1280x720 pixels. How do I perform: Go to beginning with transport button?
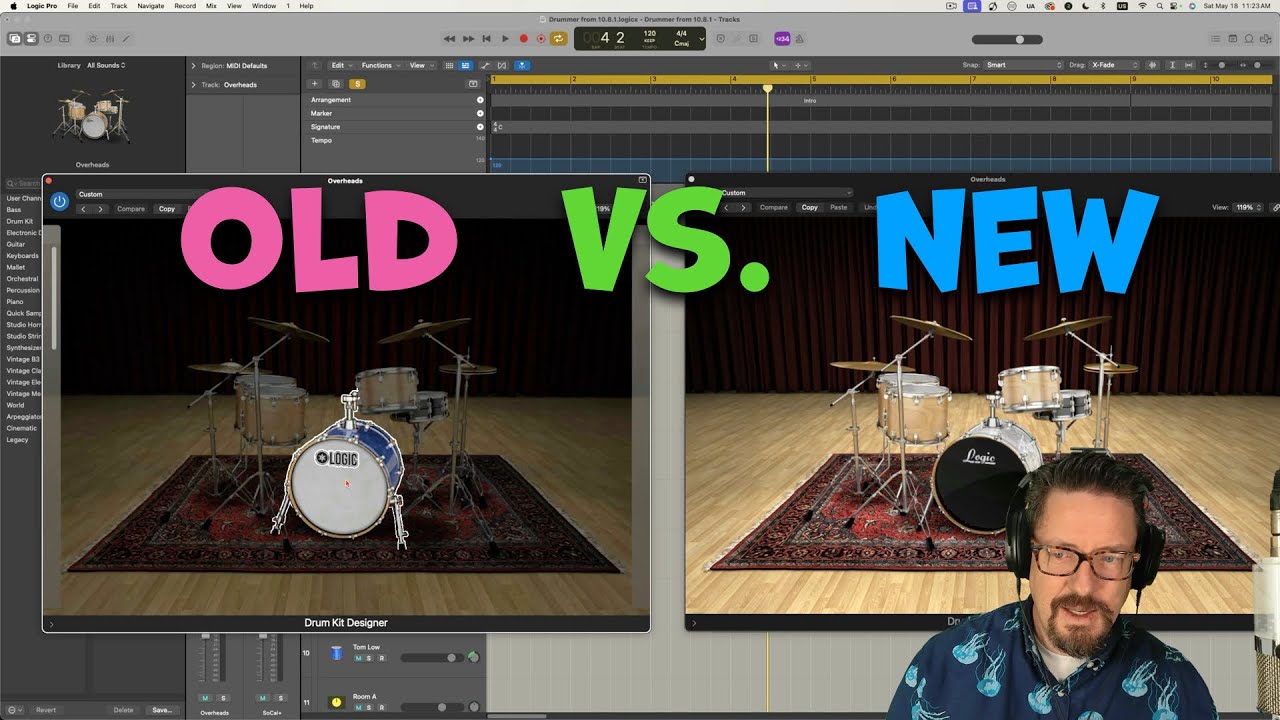tap(486, 39)
